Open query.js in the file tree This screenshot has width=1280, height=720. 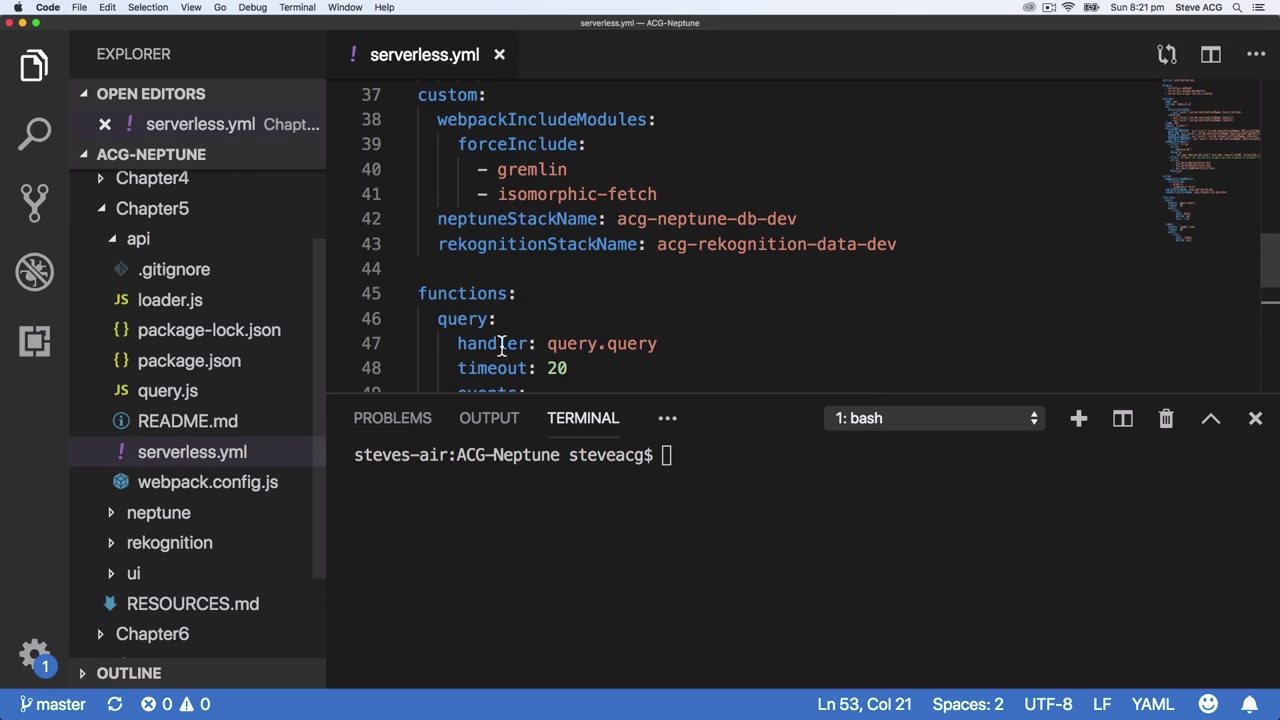pyautogui.click(x=167, y=391)
